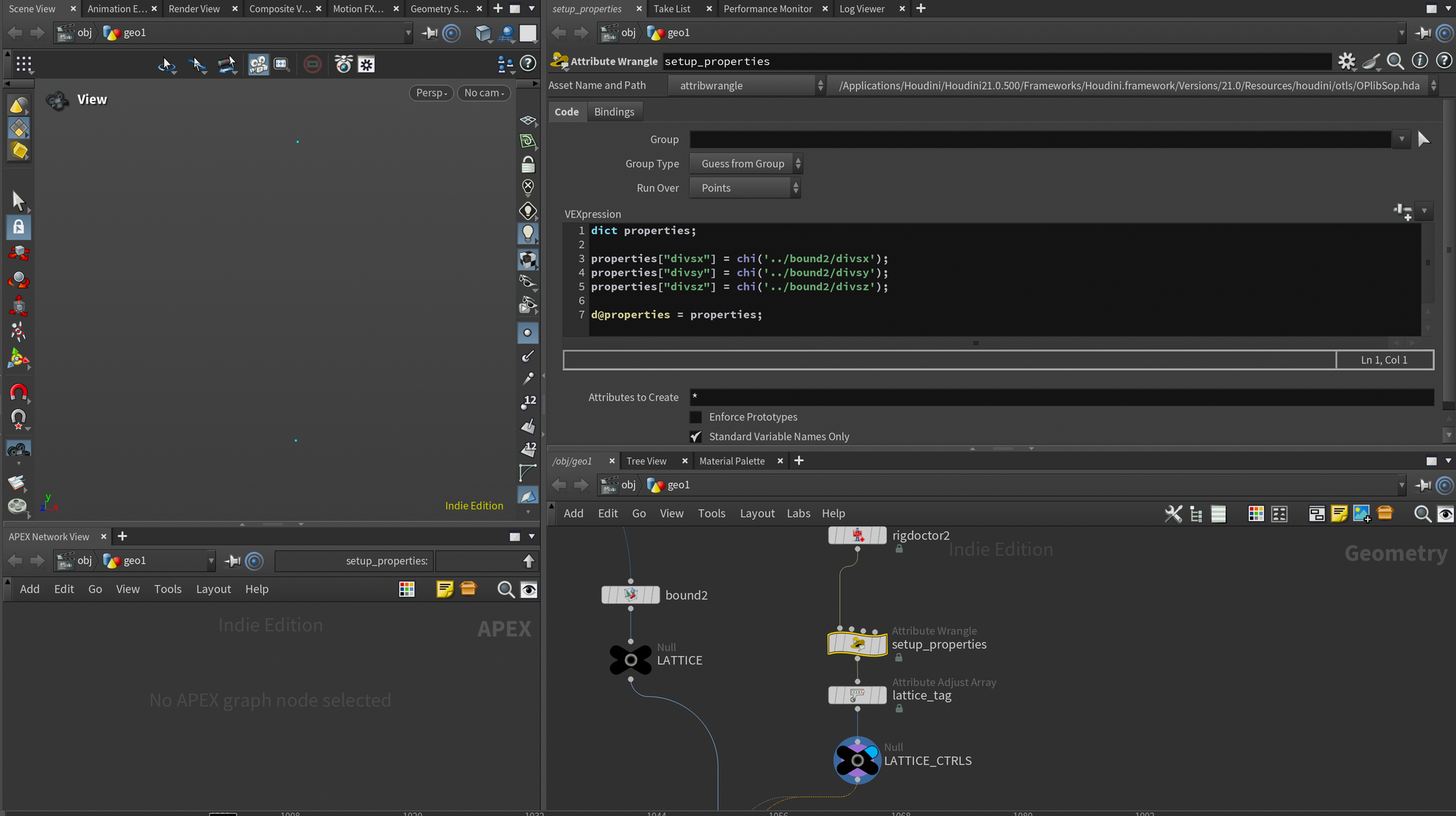
Task: Click the Attributes to Create field
Action: (x=1060, y=397)
